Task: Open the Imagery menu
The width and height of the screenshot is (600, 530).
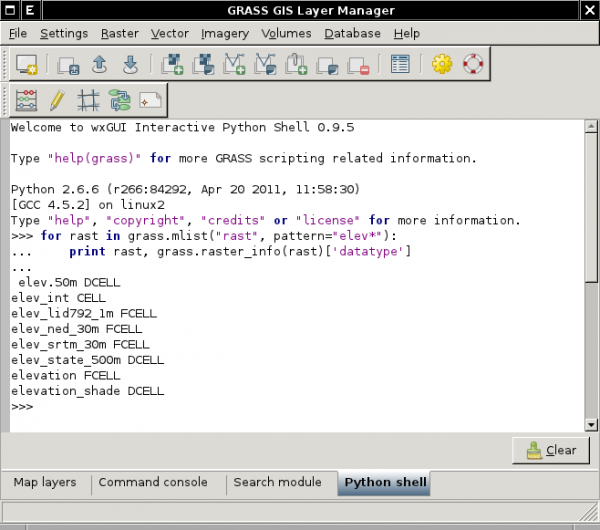Action: 224,33
